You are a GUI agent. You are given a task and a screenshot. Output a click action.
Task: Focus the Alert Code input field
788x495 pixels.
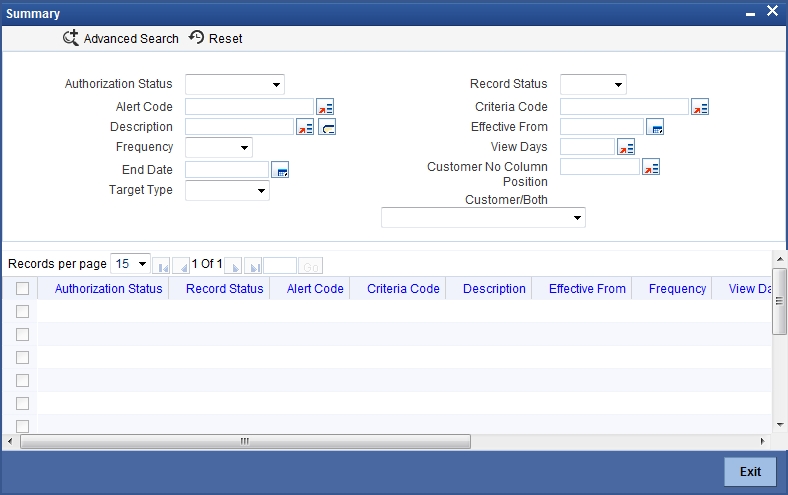(x=249, y=107)
